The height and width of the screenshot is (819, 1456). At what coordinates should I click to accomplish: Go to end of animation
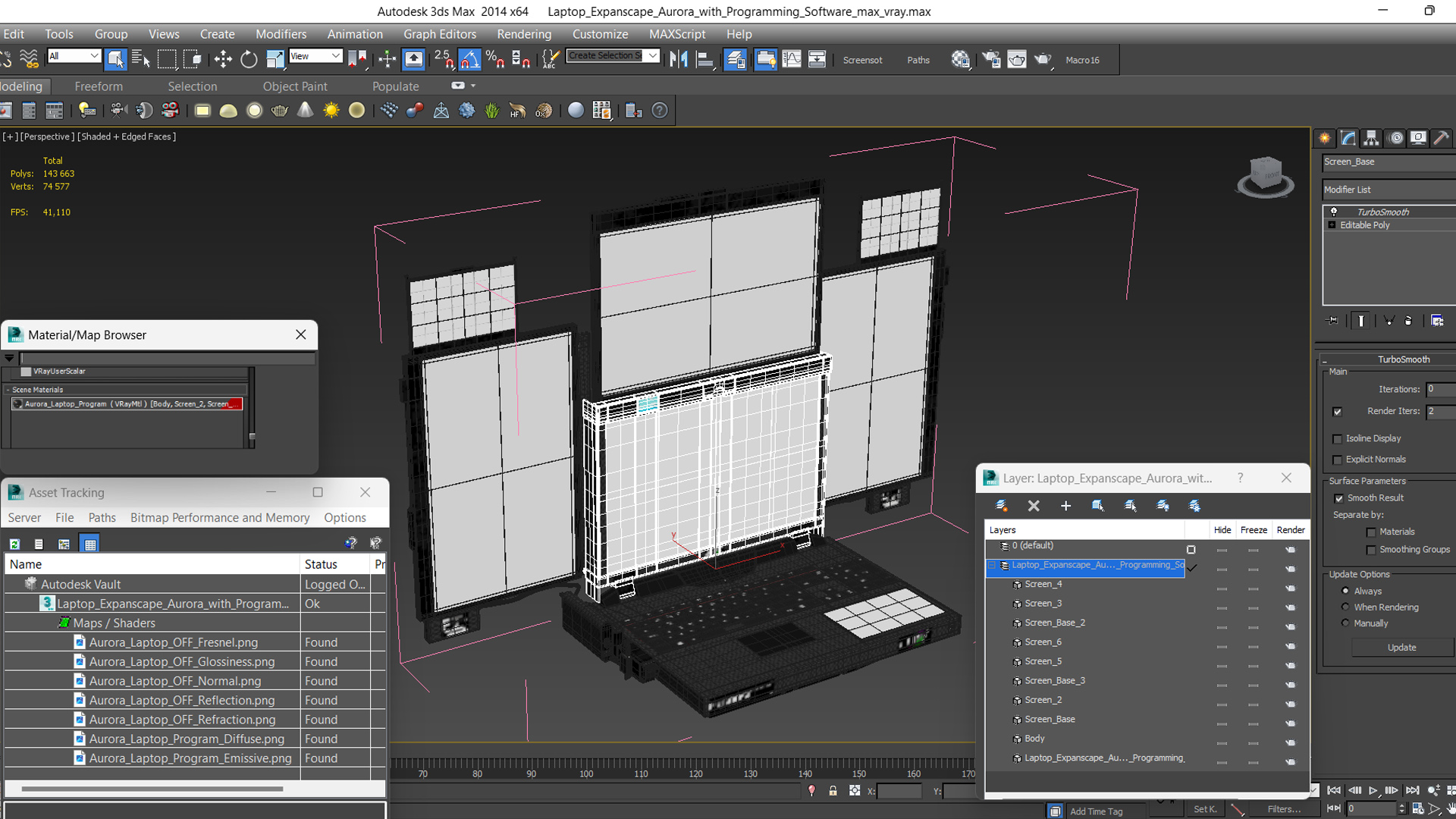(x=1413, y=790)
